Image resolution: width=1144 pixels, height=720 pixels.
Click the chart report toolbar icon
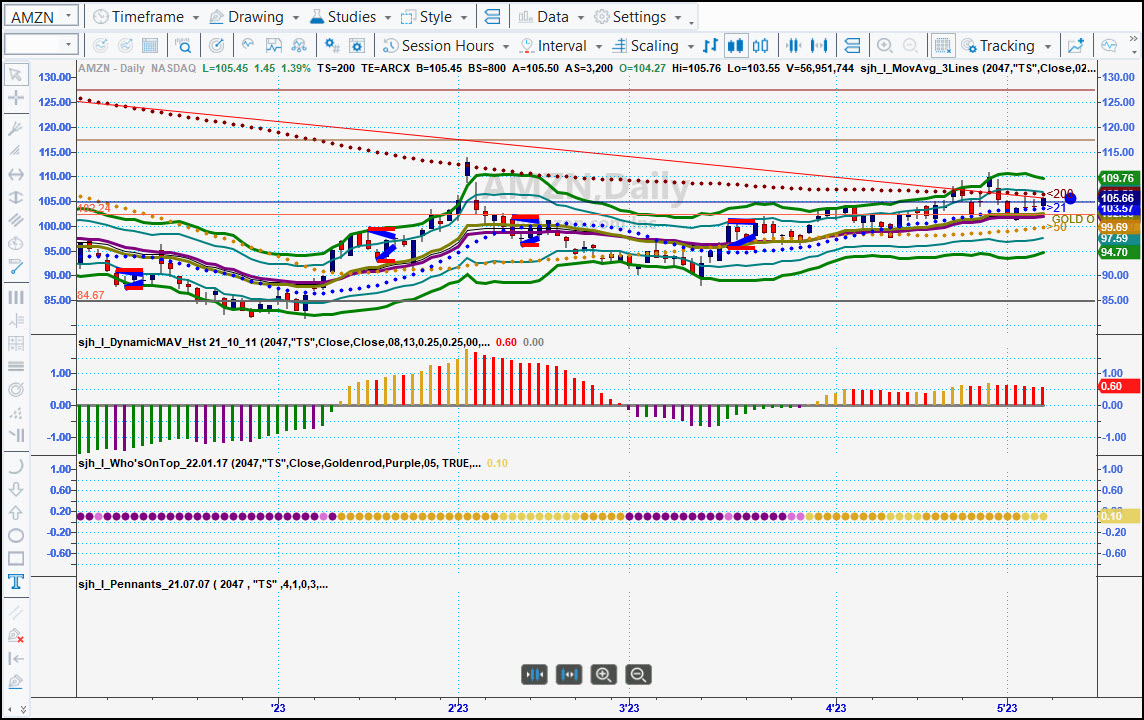[274, 45]
